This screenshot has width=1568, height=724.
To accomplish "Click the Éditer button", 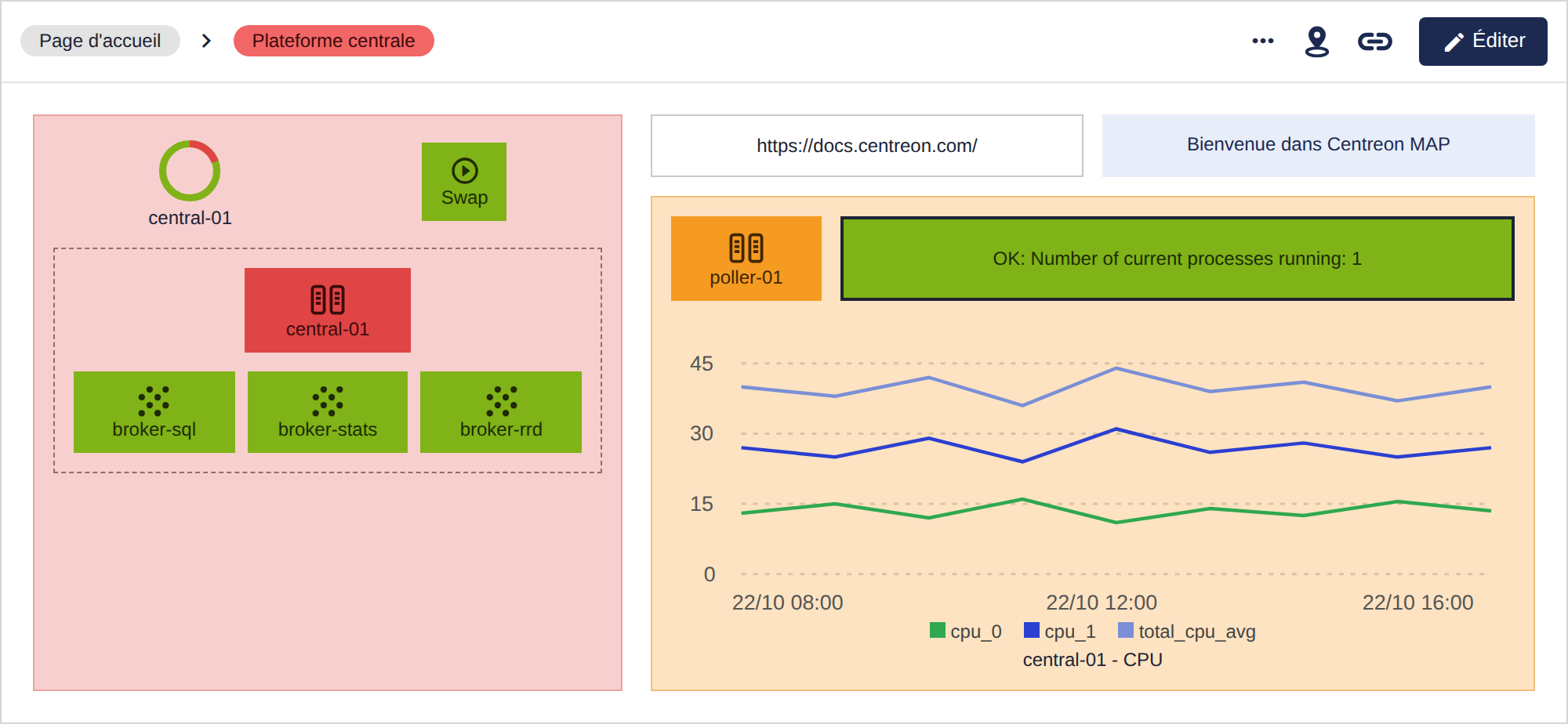I will click(1483, 42).
